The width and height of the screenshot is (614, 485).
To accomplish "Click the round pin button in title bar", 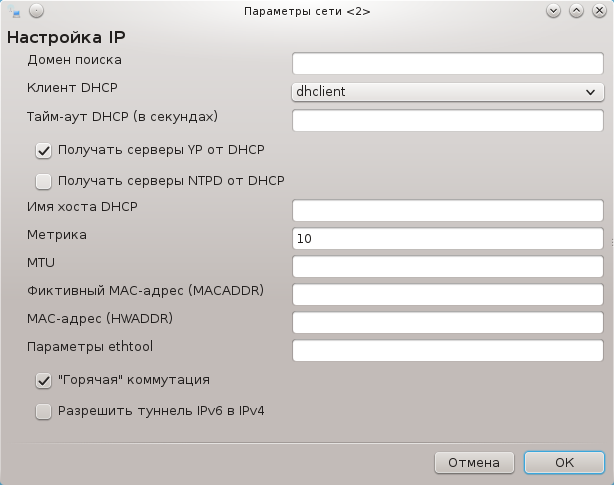I will pos(36,11).
